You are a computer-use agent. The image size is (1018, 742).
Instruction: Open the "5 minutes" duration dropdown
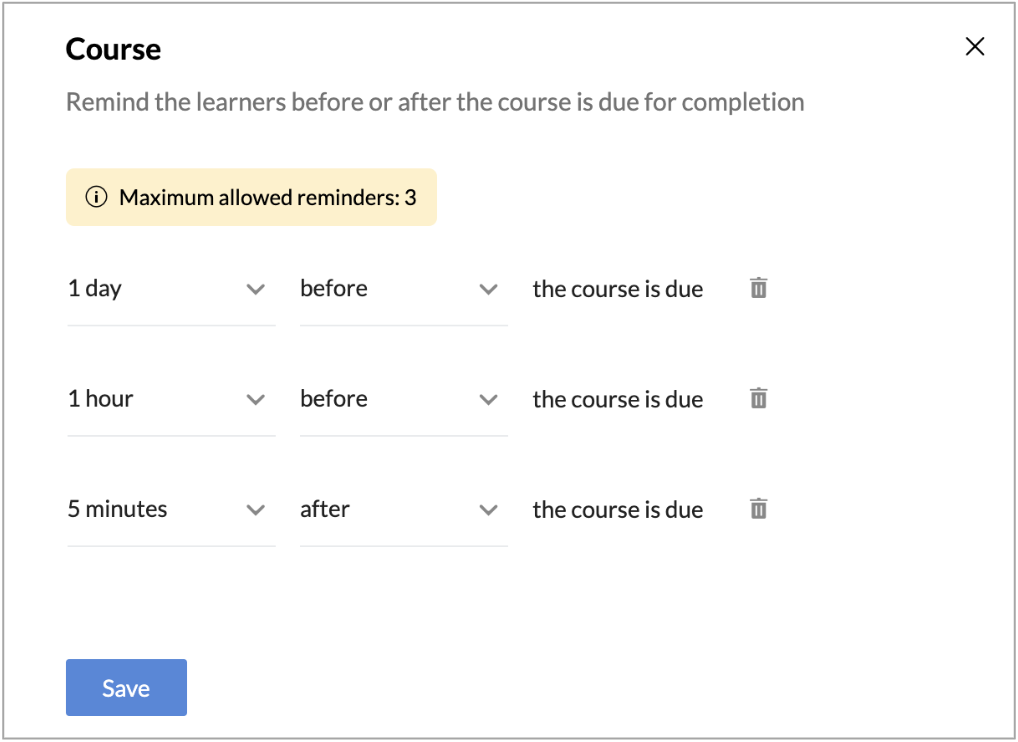point(170,509)
